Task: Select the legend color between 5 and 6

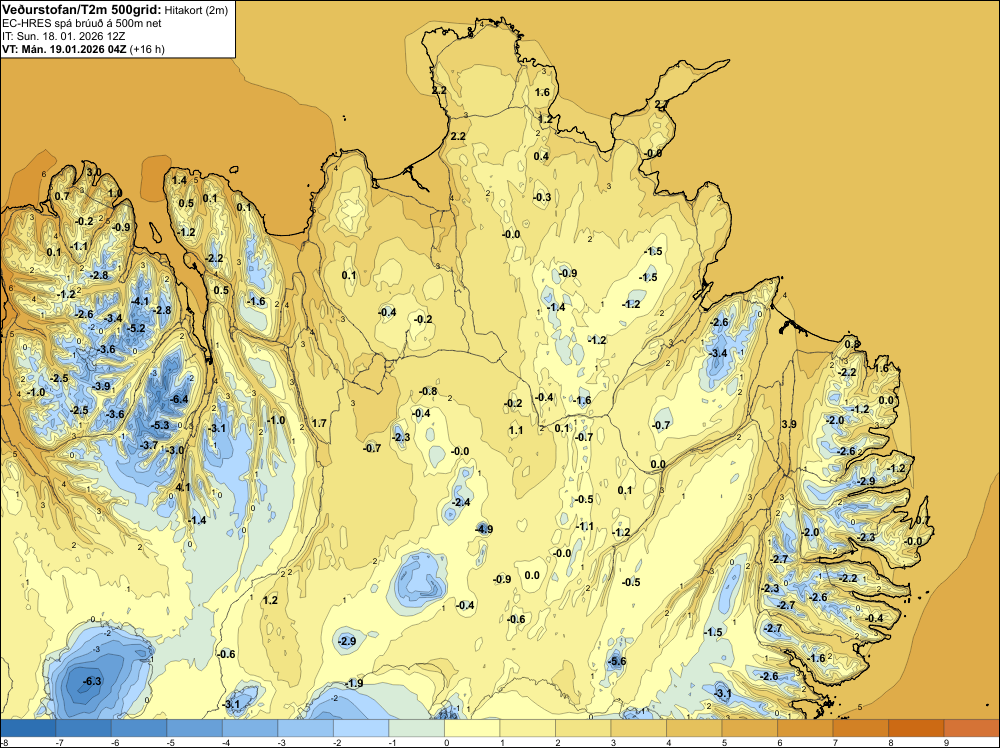Action: (749, 728)
